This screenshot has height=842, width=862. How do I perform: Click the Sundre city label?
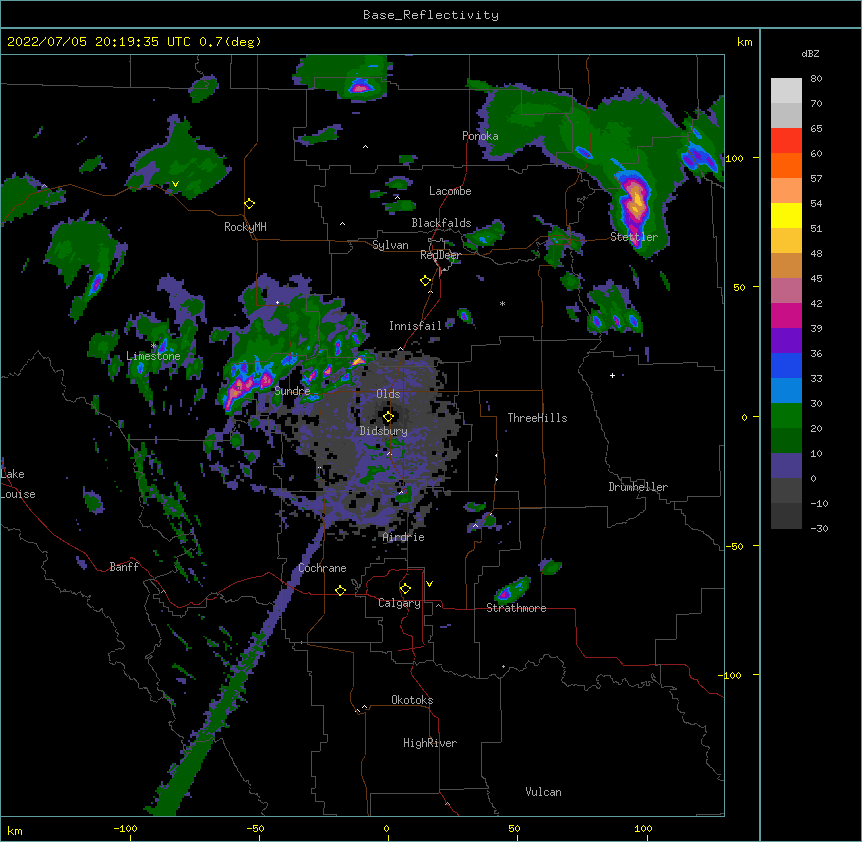(292, 391)
